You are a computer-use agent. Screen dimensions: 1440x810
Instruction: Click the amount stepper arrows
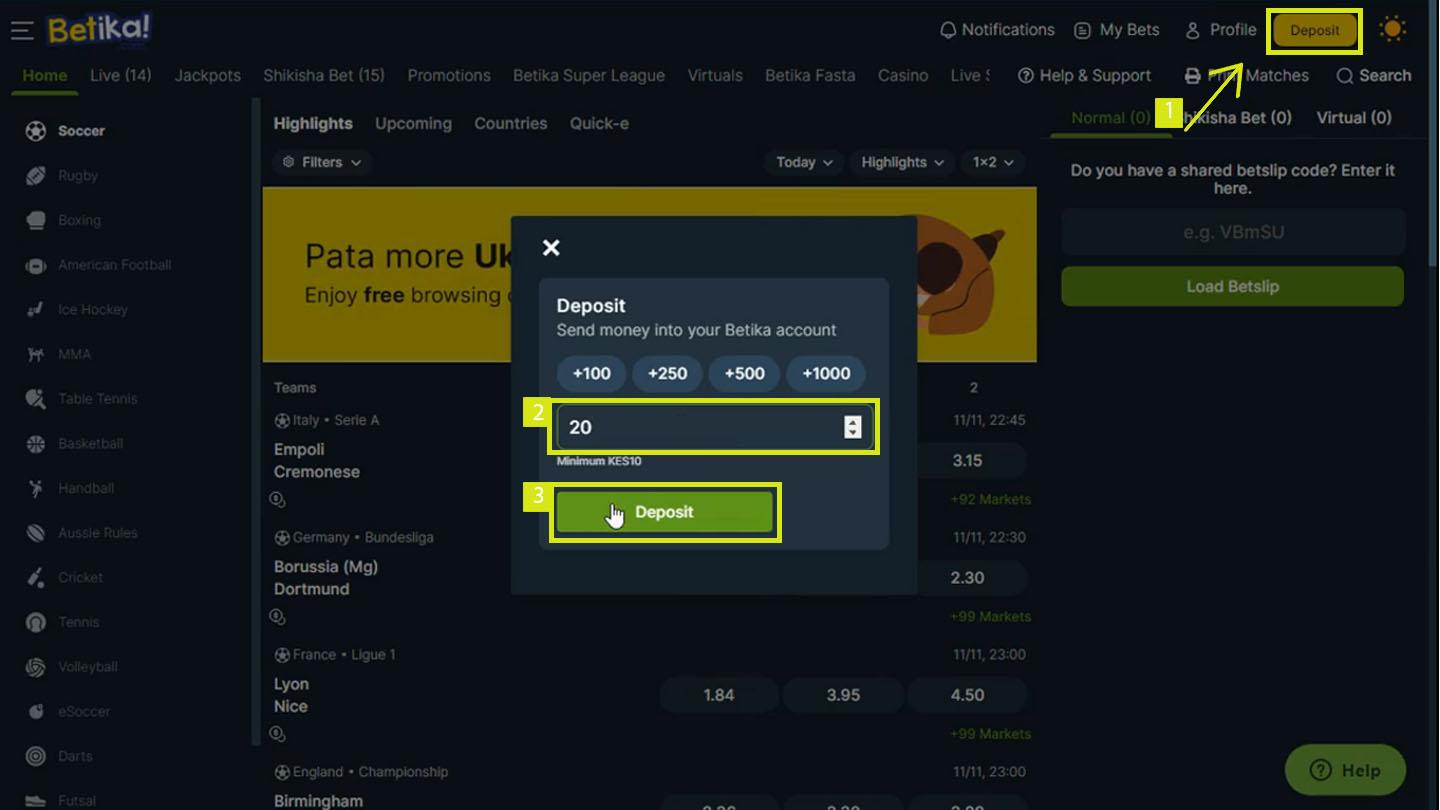coord(852,427)
